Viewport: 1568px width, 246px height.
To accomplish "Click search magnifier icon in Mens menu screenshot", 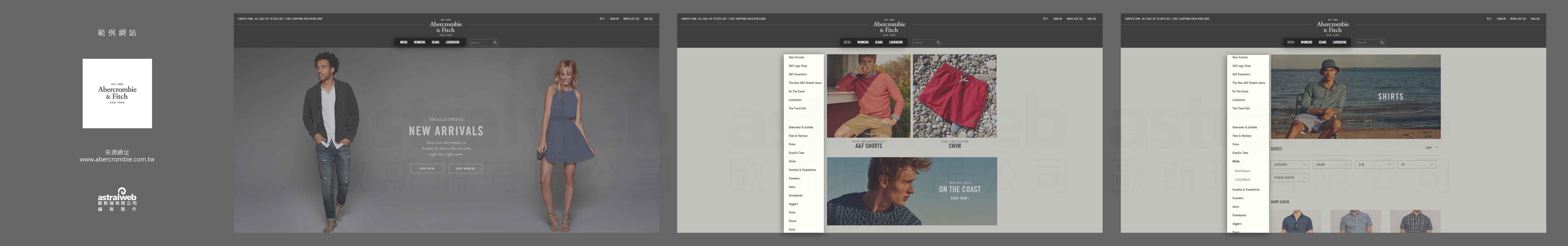I will [x=938, y=43].
